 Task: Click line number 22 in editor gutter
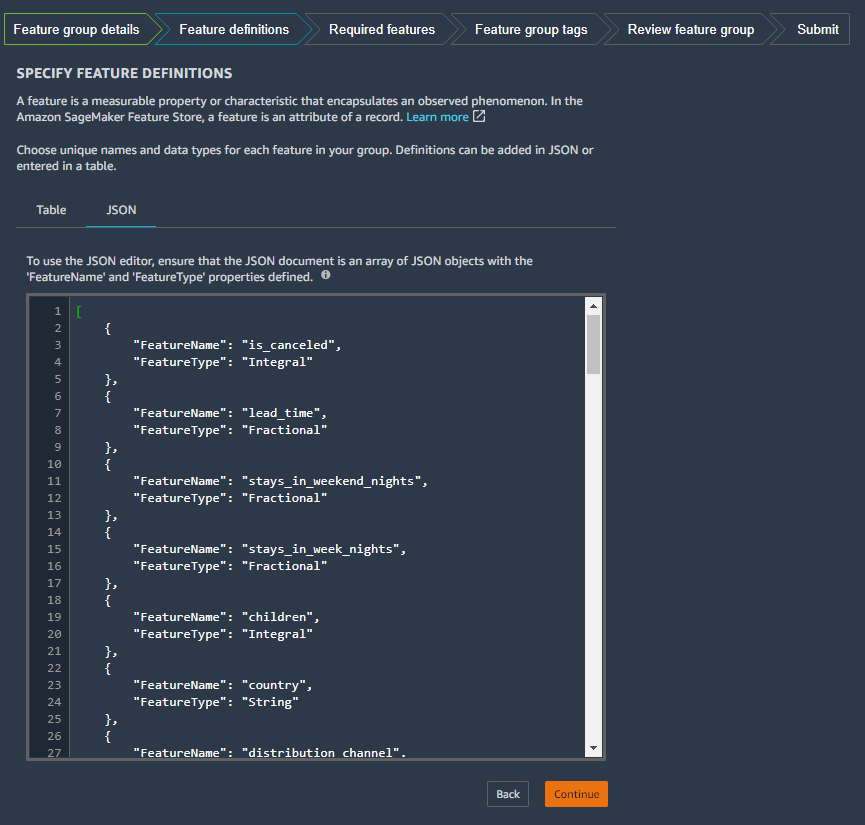[54, 668]
